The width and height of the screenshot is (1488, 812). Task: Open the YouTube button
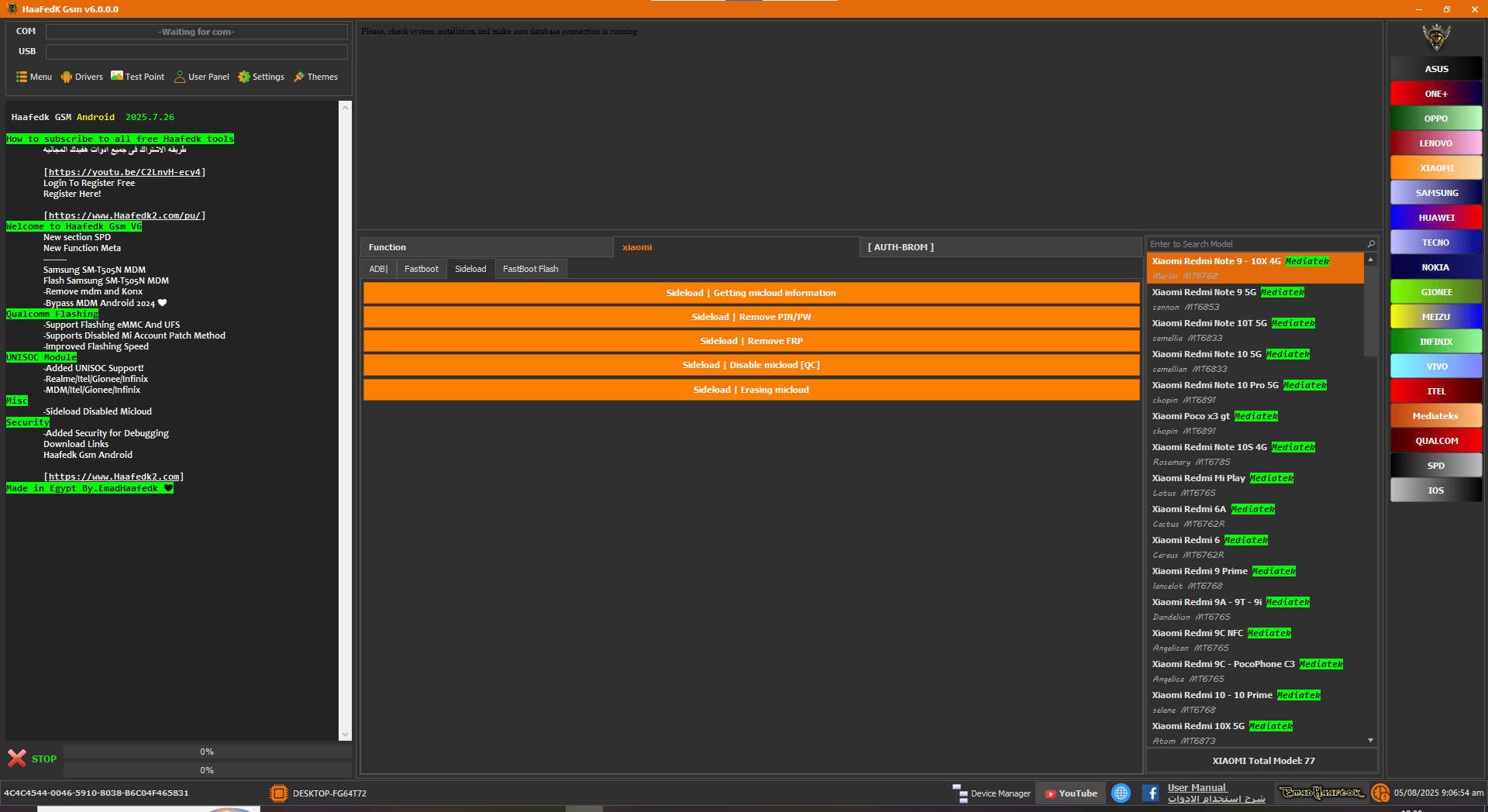1071,793
